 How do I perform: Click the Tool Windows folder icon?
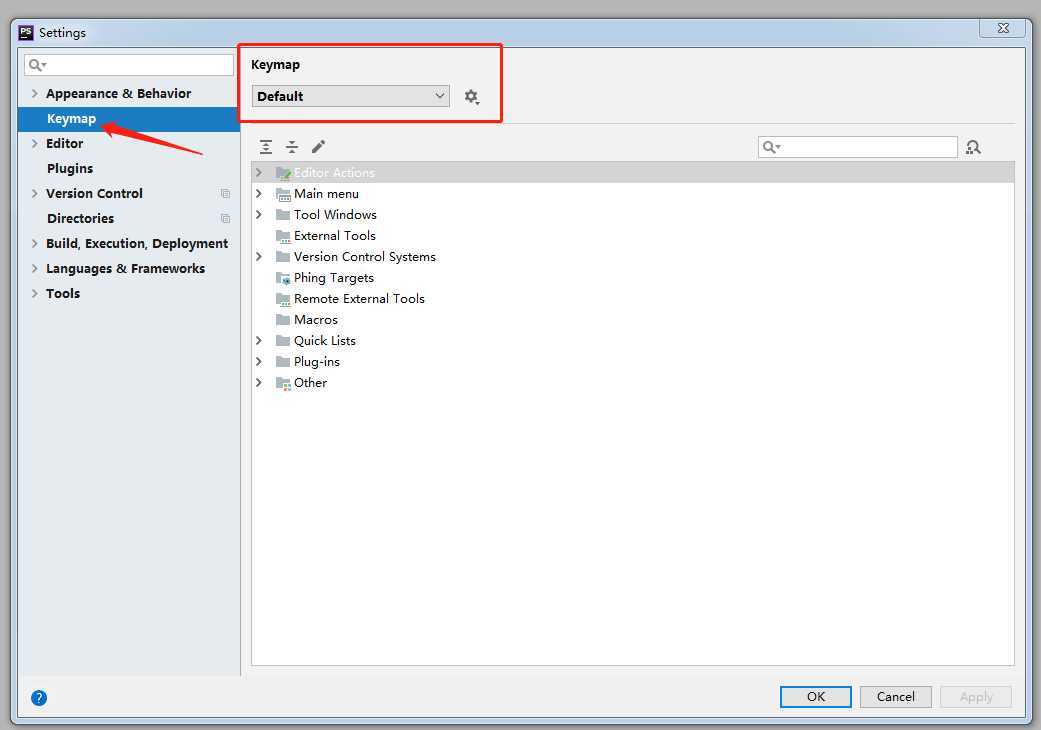tap(283, 215)
